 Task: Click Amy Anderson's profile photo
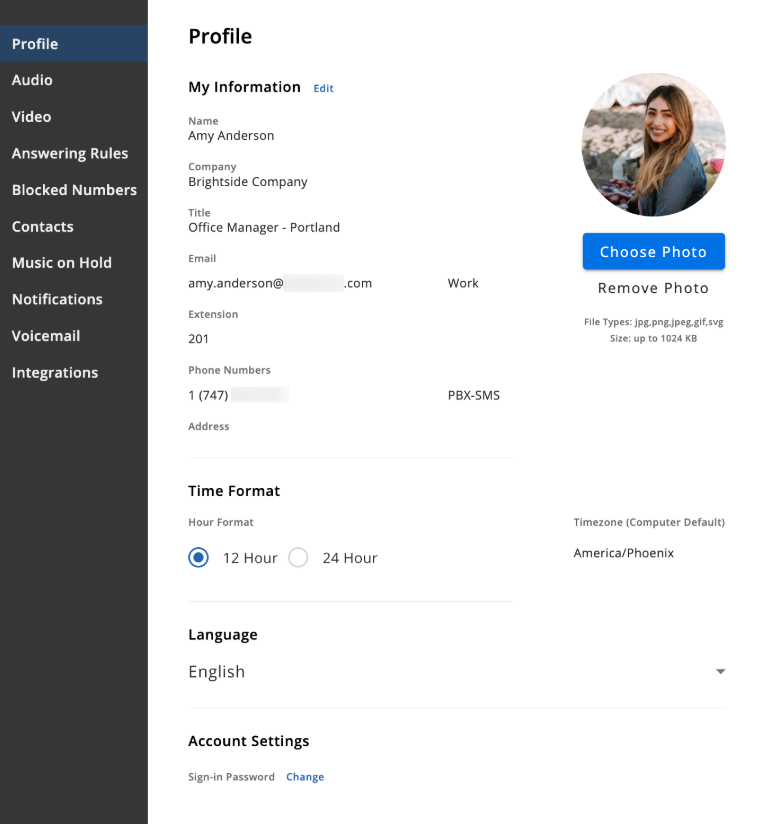[x=653, y=145]
